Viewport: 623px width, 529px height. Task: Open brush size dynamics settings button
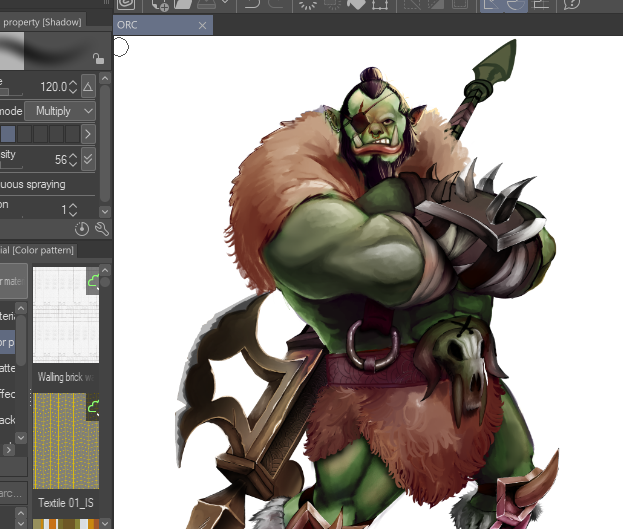pyautogui.click(x=88, y=87)
